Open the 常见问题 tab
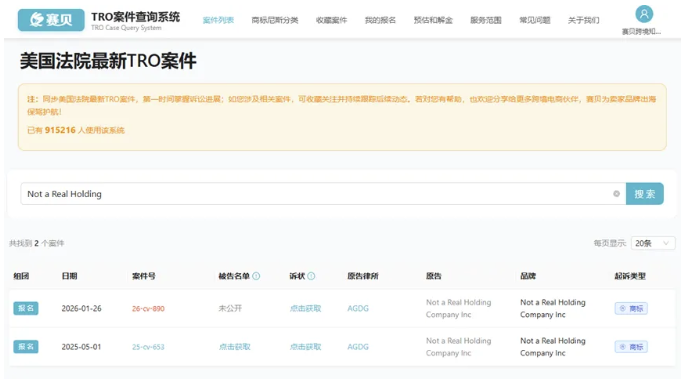The image size is (694, 382). pos(535,20)
